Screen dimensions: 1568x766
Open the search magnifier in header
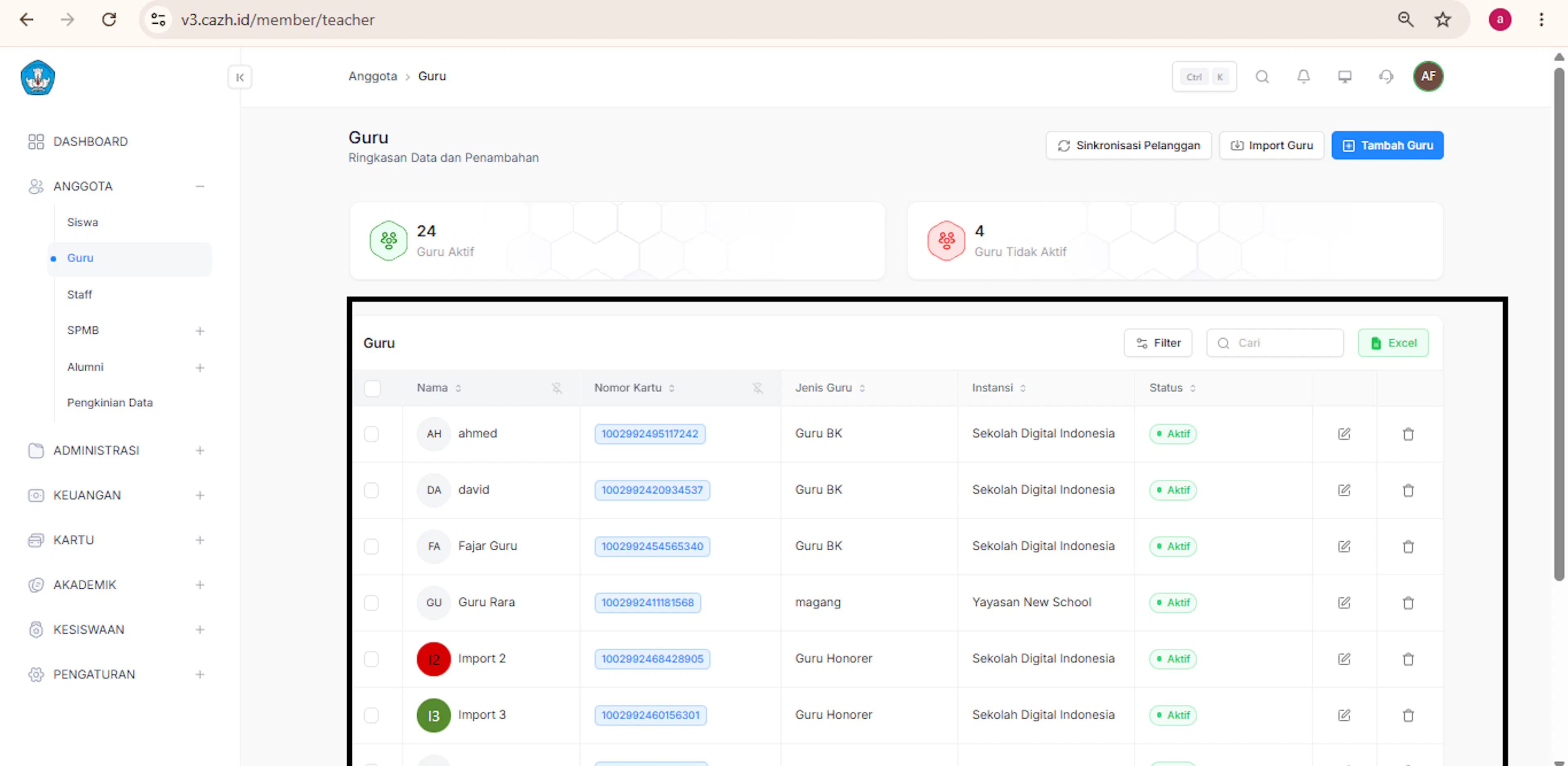click(x=1262, y=77)
